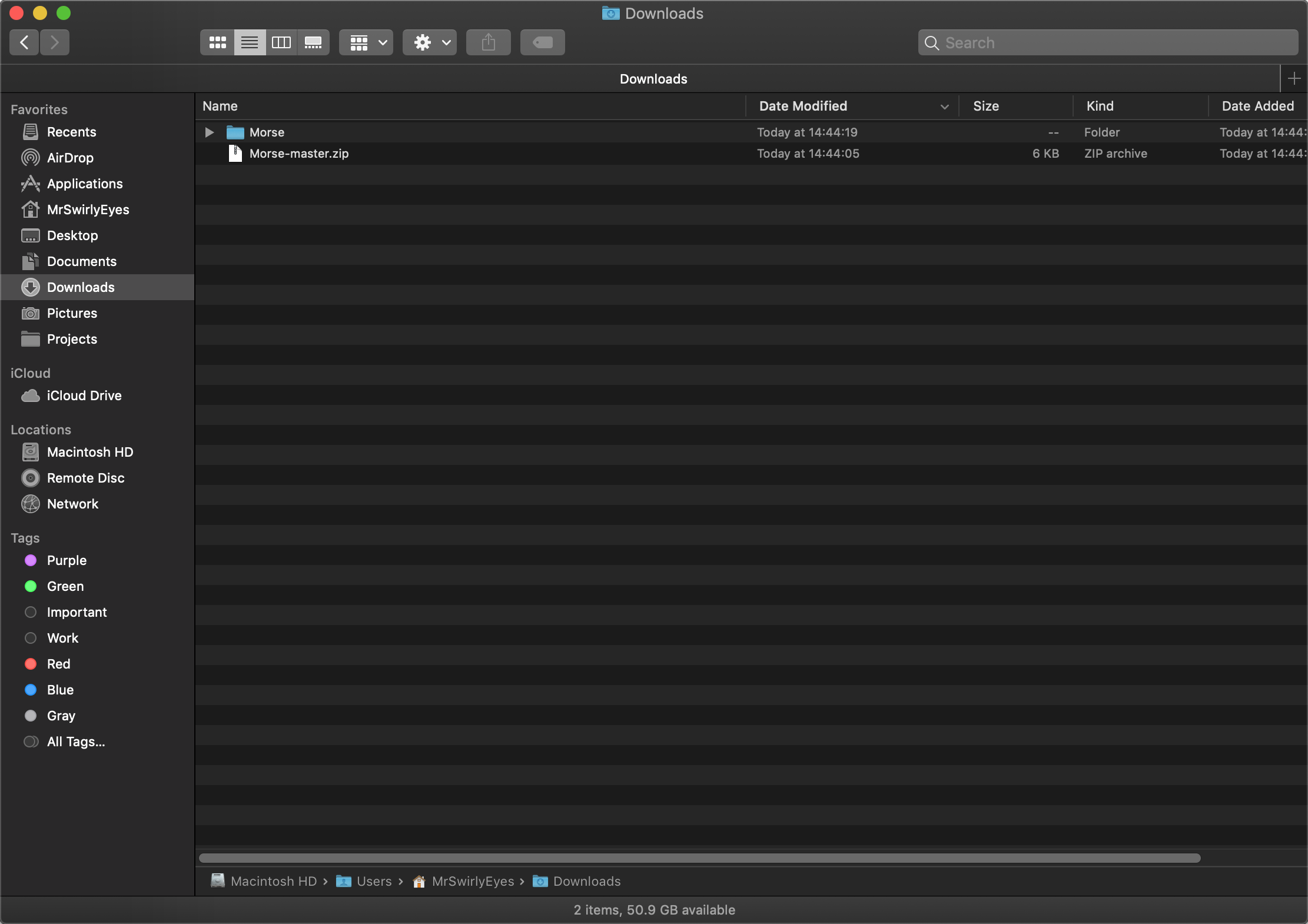The width and height of the screenshot is (1308, 924).
Task: Switch to column view mode
Action: tap(281, 42)
